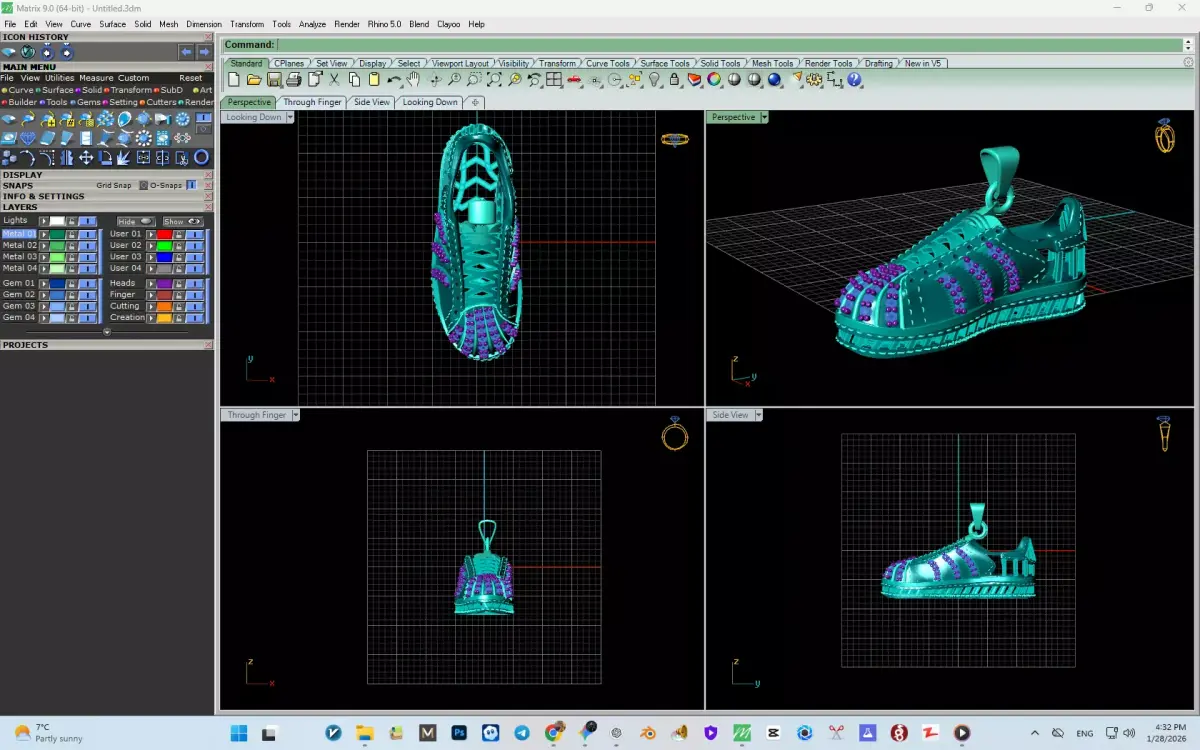Click the User 01 red color swatch
The width and height of the screenshot is (1200, 750).
(165, 234)
